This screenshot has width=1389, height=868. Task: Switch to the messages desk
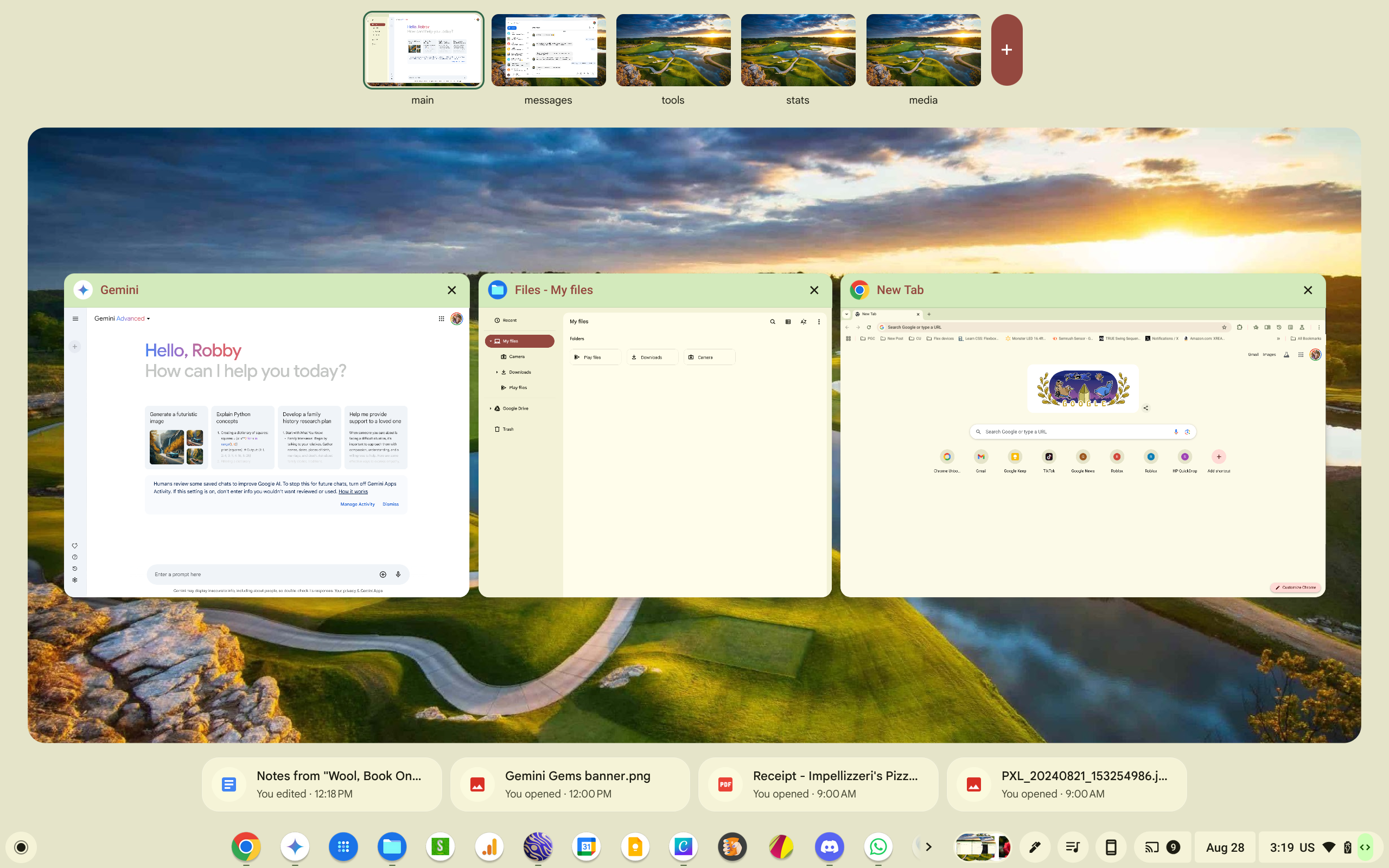(548, 50)
